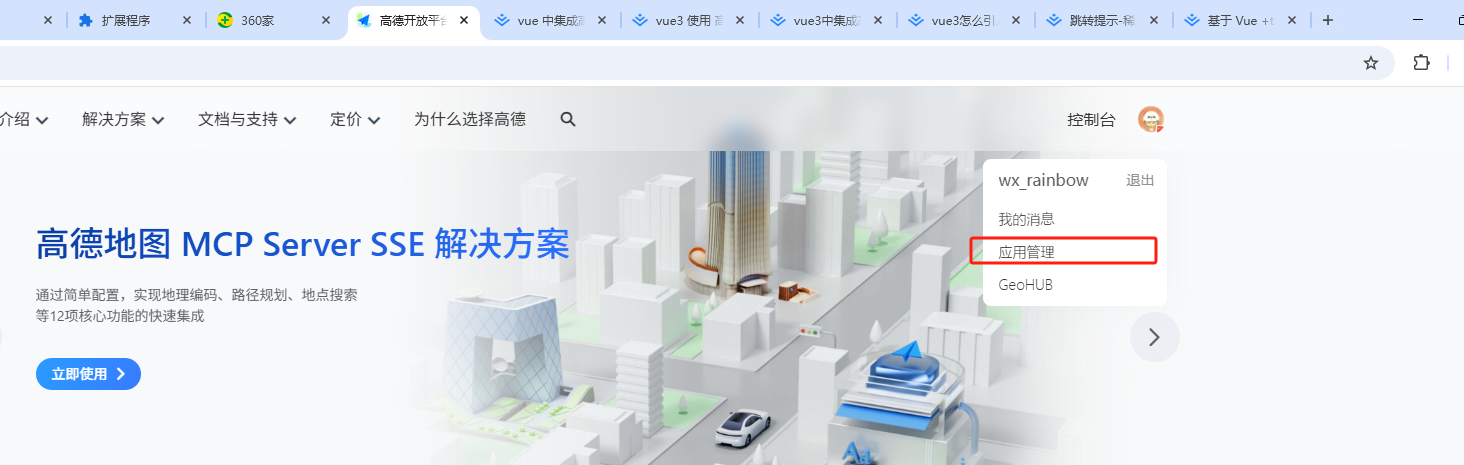Close the 高德开放平台 tab
This screenshot has width=1464, height=465.
tap(463, 20)
